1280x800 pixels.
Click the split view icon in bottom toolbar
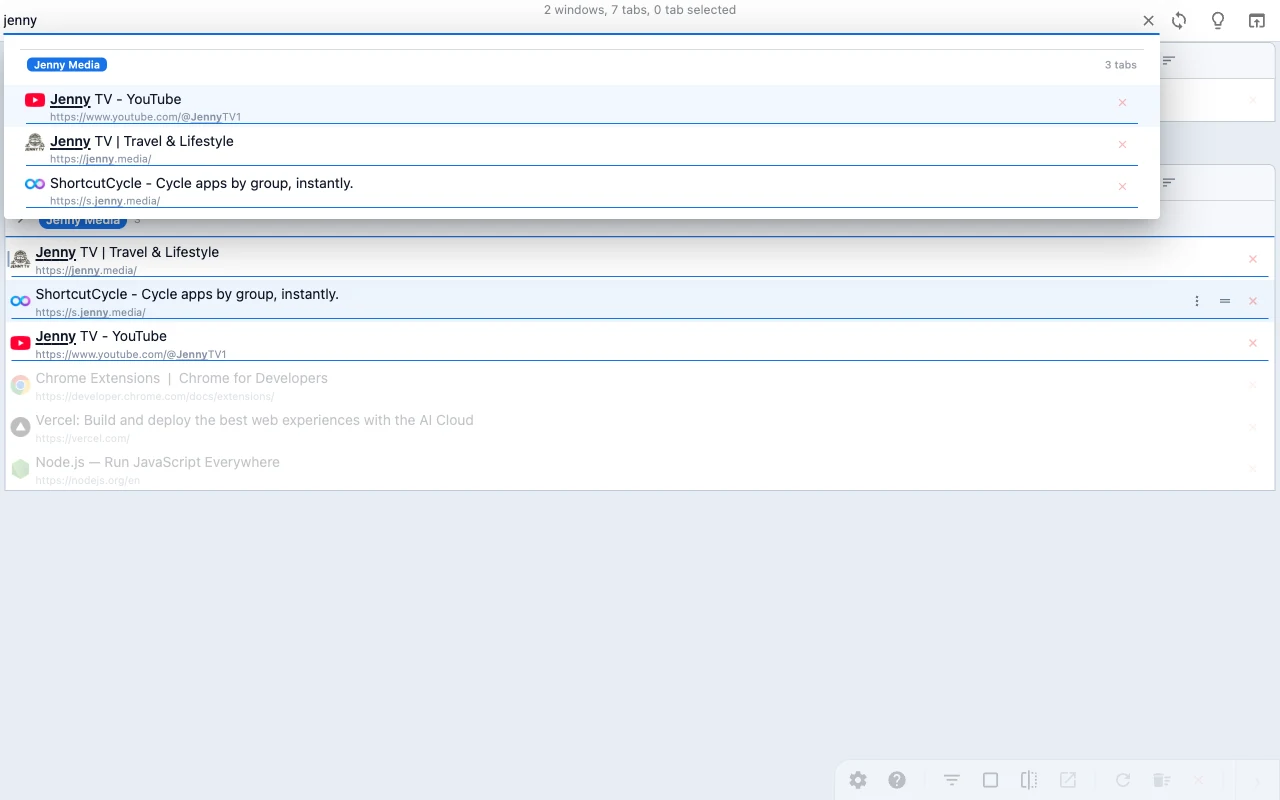tap(1029, 780)
